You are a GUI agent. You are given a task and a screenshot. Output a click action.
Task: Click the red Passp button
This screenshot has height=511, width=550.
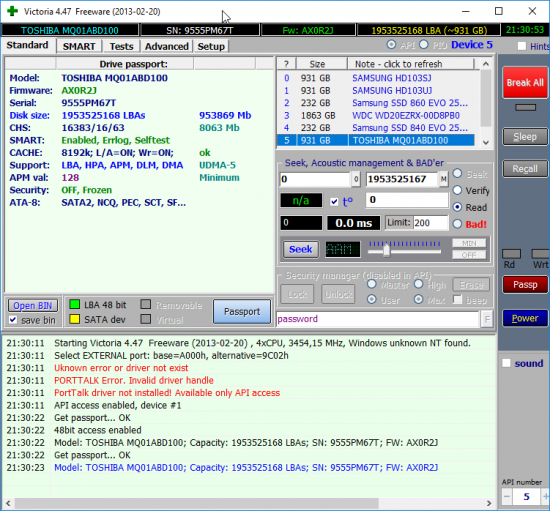(x=525, y=284)
